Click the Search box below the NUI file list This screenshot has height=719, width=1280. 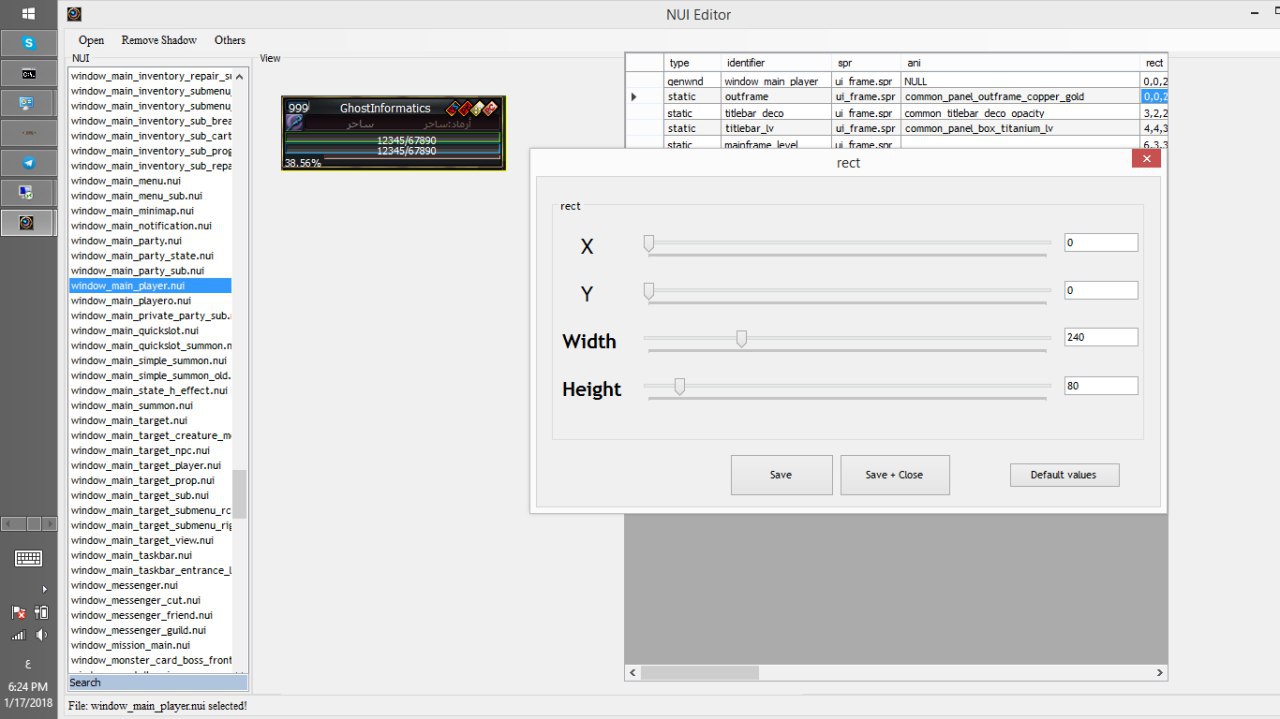(x=155, y=682)
